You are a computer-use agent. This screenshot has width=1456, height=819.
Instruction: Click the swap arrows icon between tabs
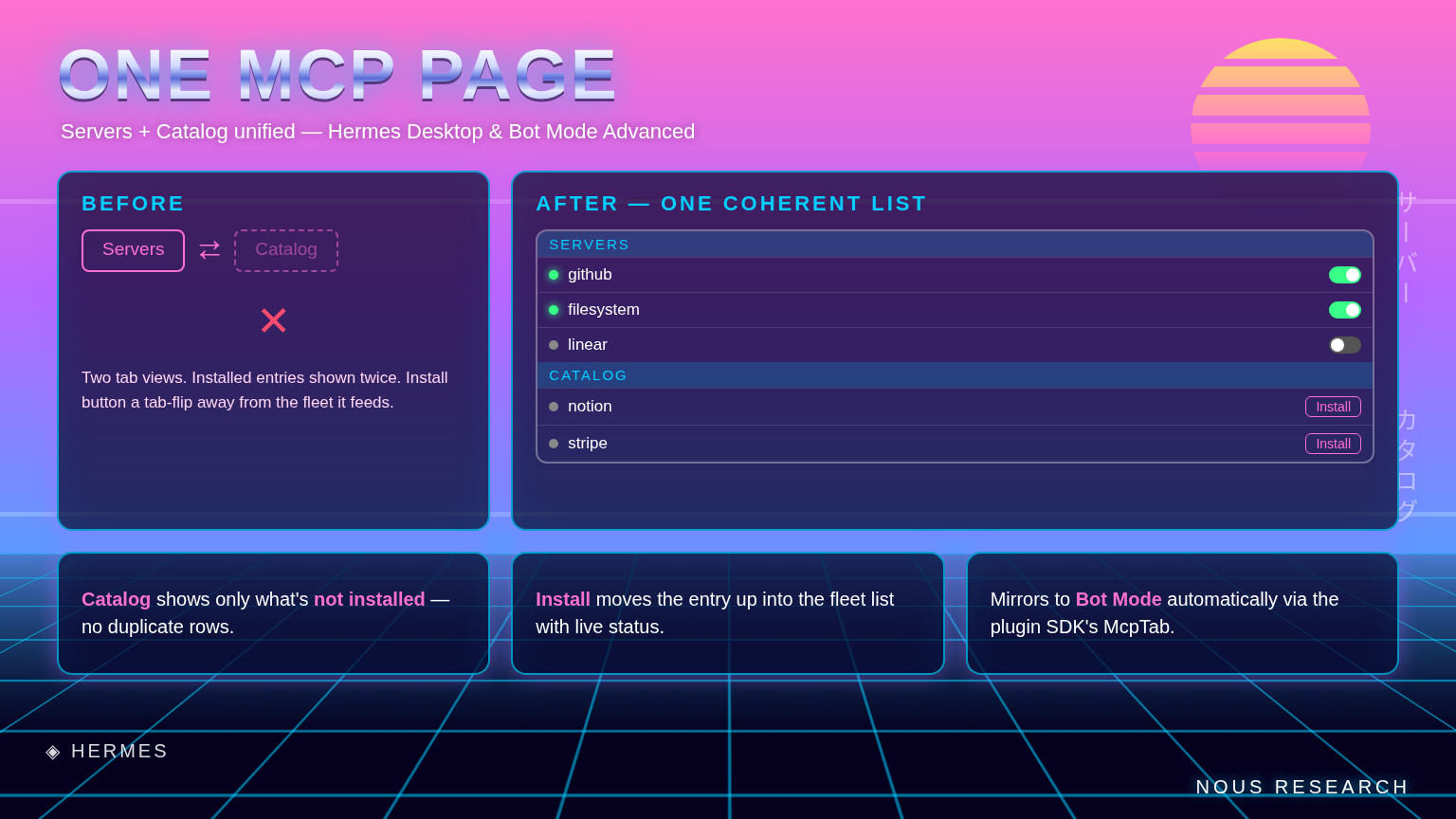(x=209, y=250)
